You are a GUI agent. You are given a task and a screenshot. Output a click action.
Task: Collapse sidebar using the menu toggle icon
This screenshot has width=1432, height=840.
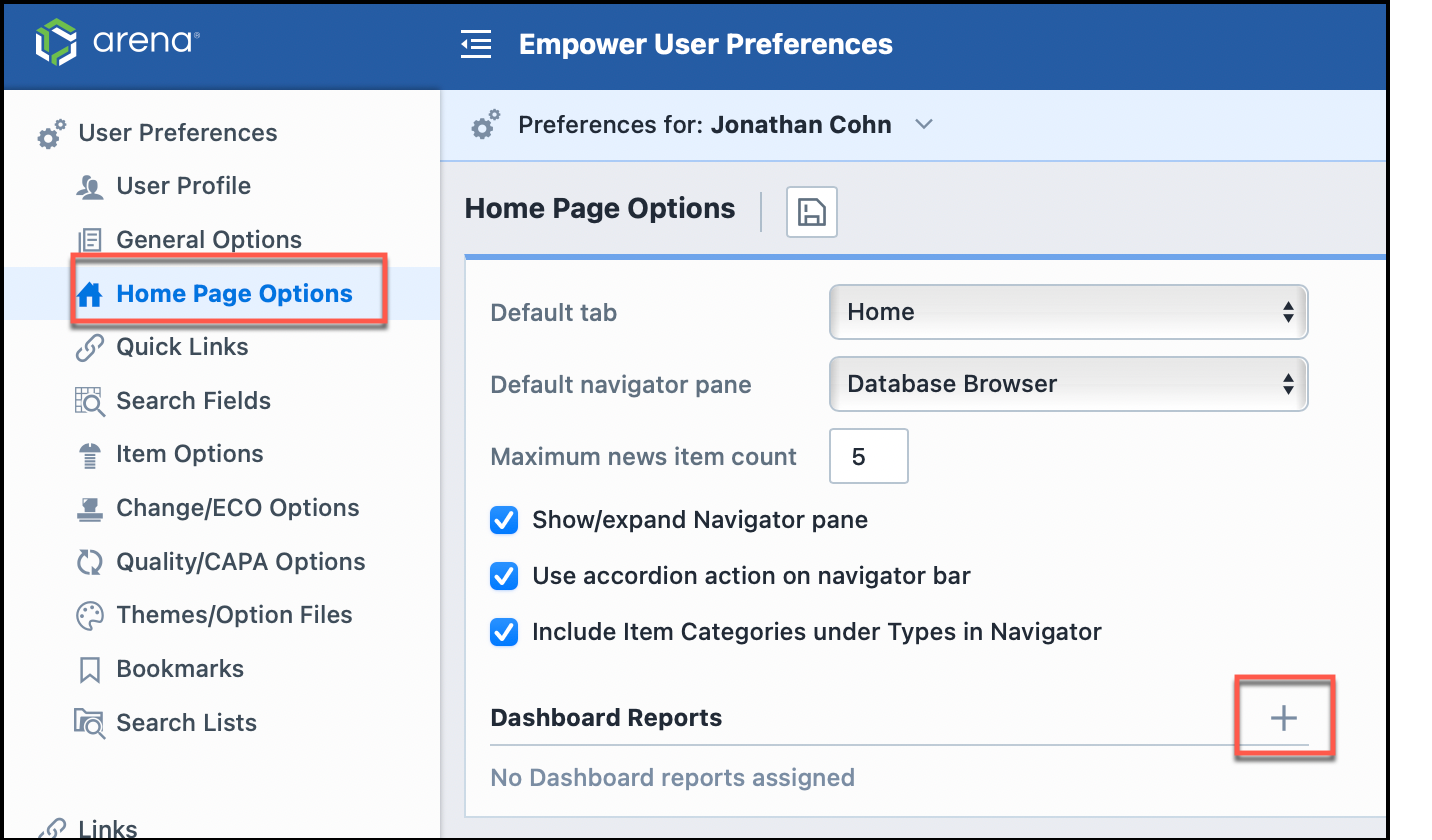pos(476,44)
